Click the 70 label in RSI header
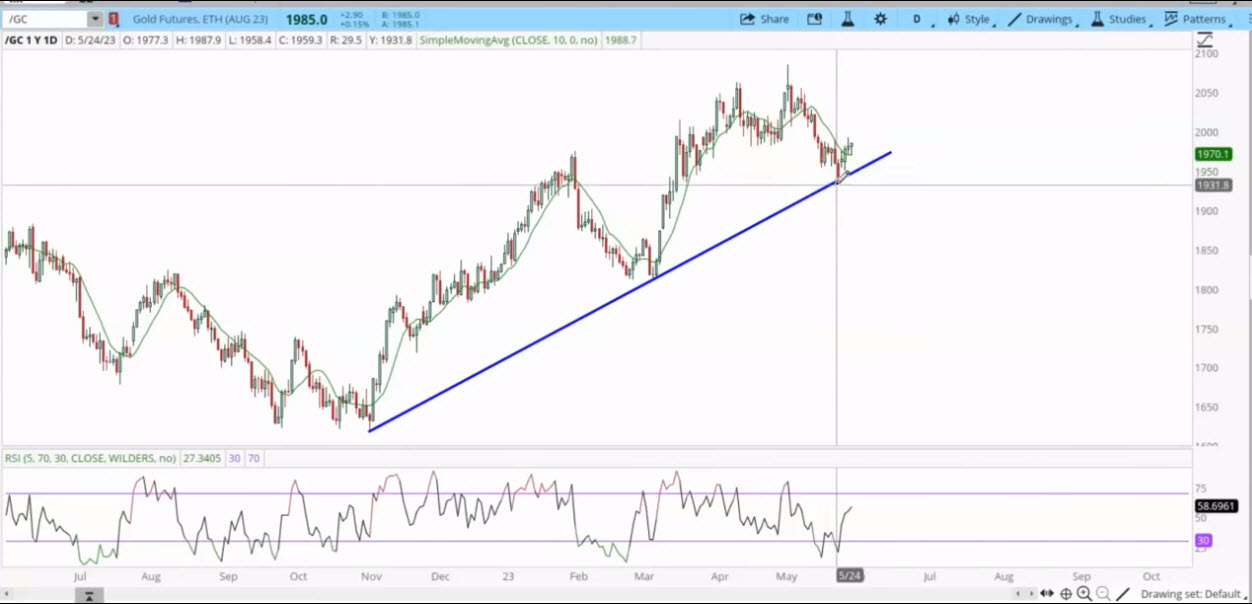 [254, 458]
